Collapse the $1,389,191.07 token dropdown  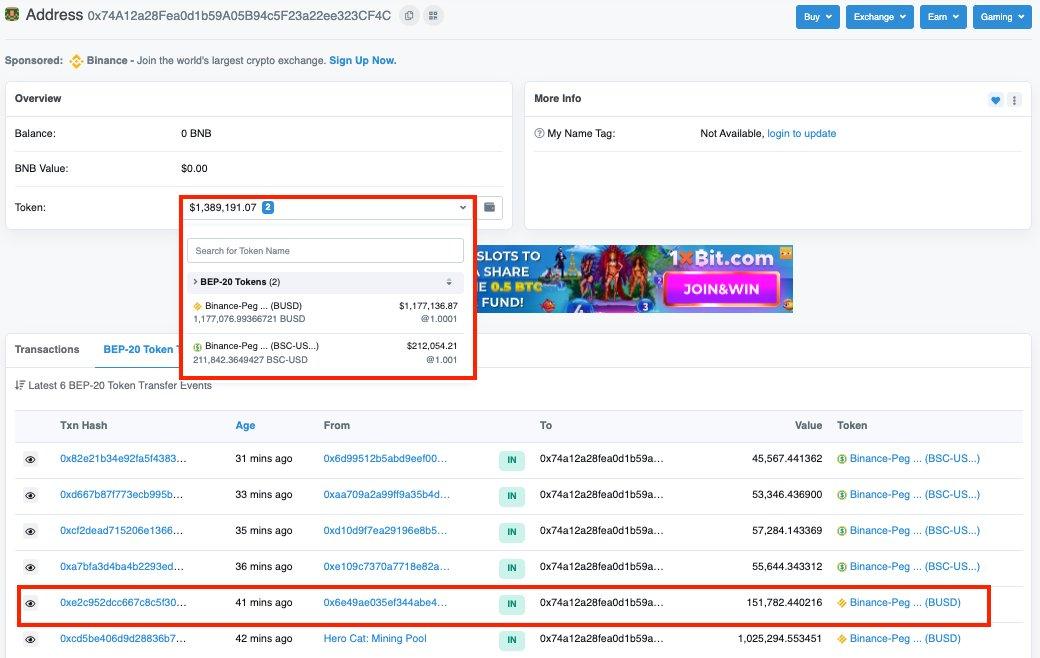point(326,208)
